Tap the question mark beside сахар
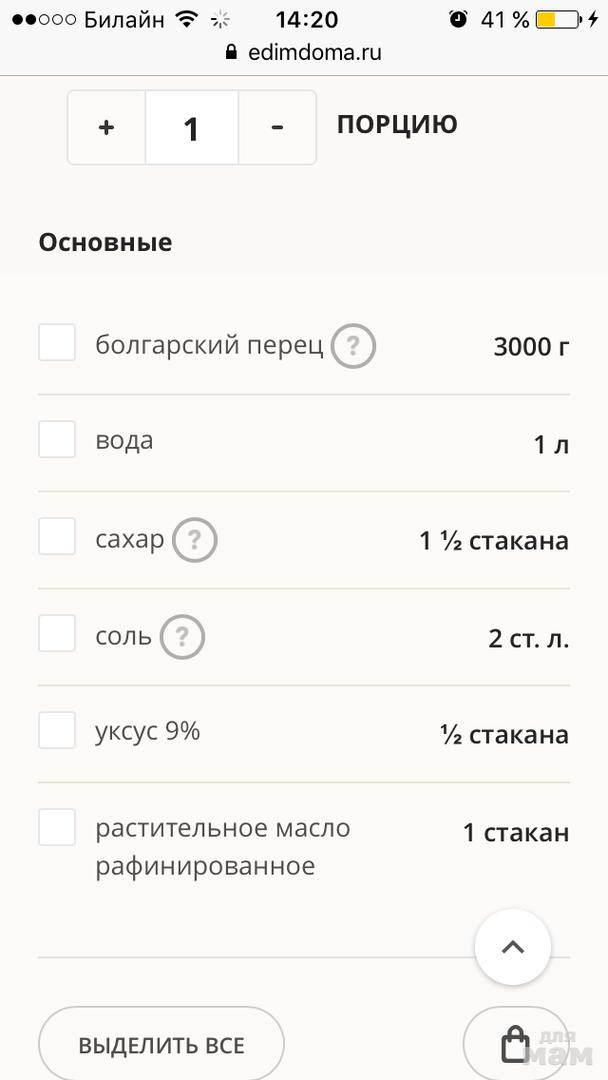The image size is (608, 1080). tap(194, 541)
